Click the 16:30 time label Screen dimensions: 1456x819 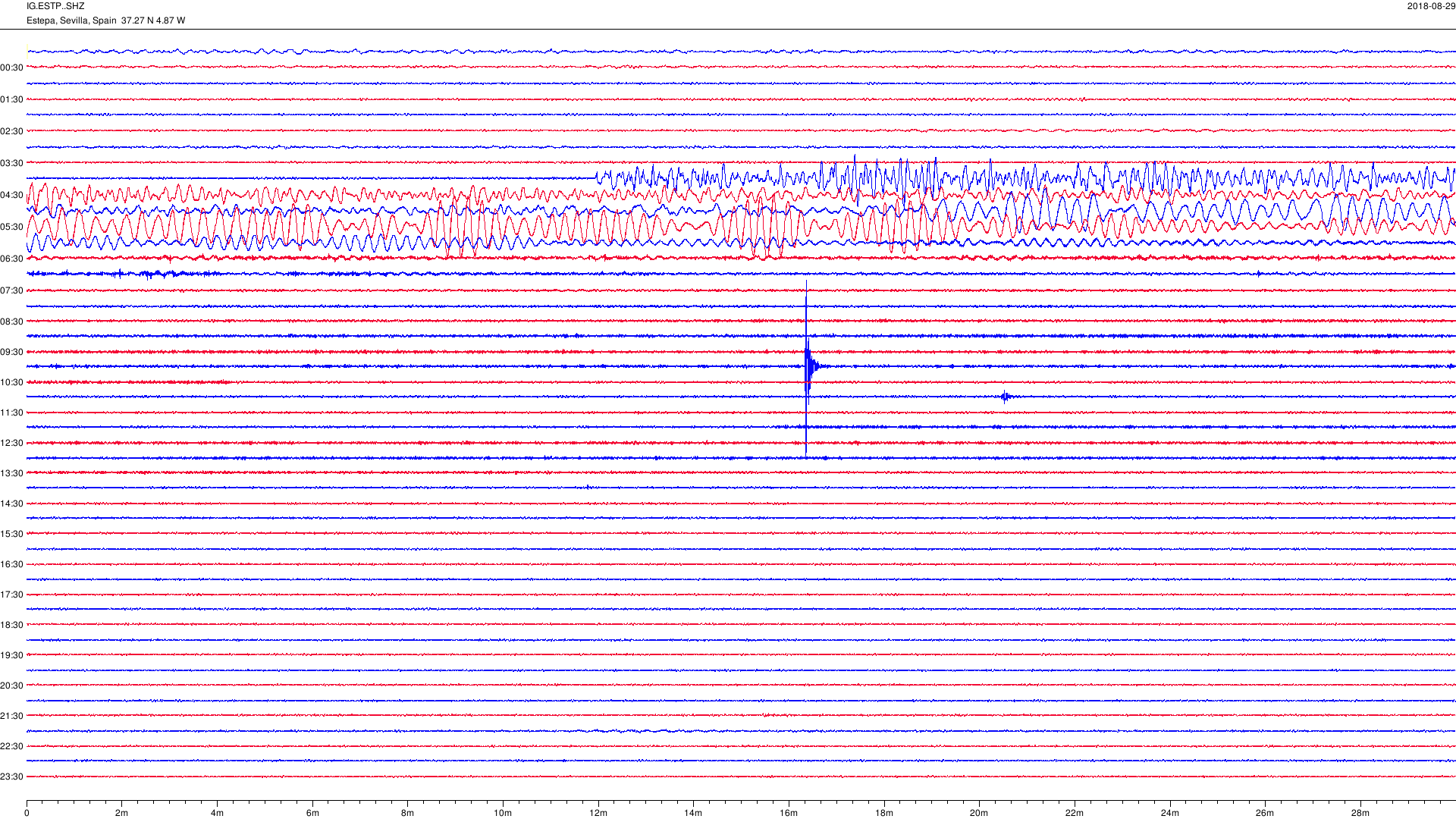(x=11, y=564)
